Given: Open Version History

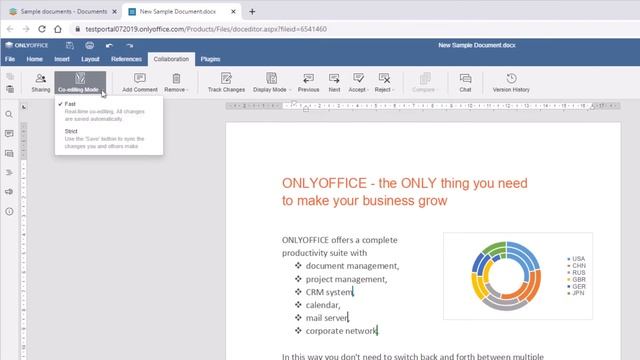Looking at the screenshot, I should 511,82.
